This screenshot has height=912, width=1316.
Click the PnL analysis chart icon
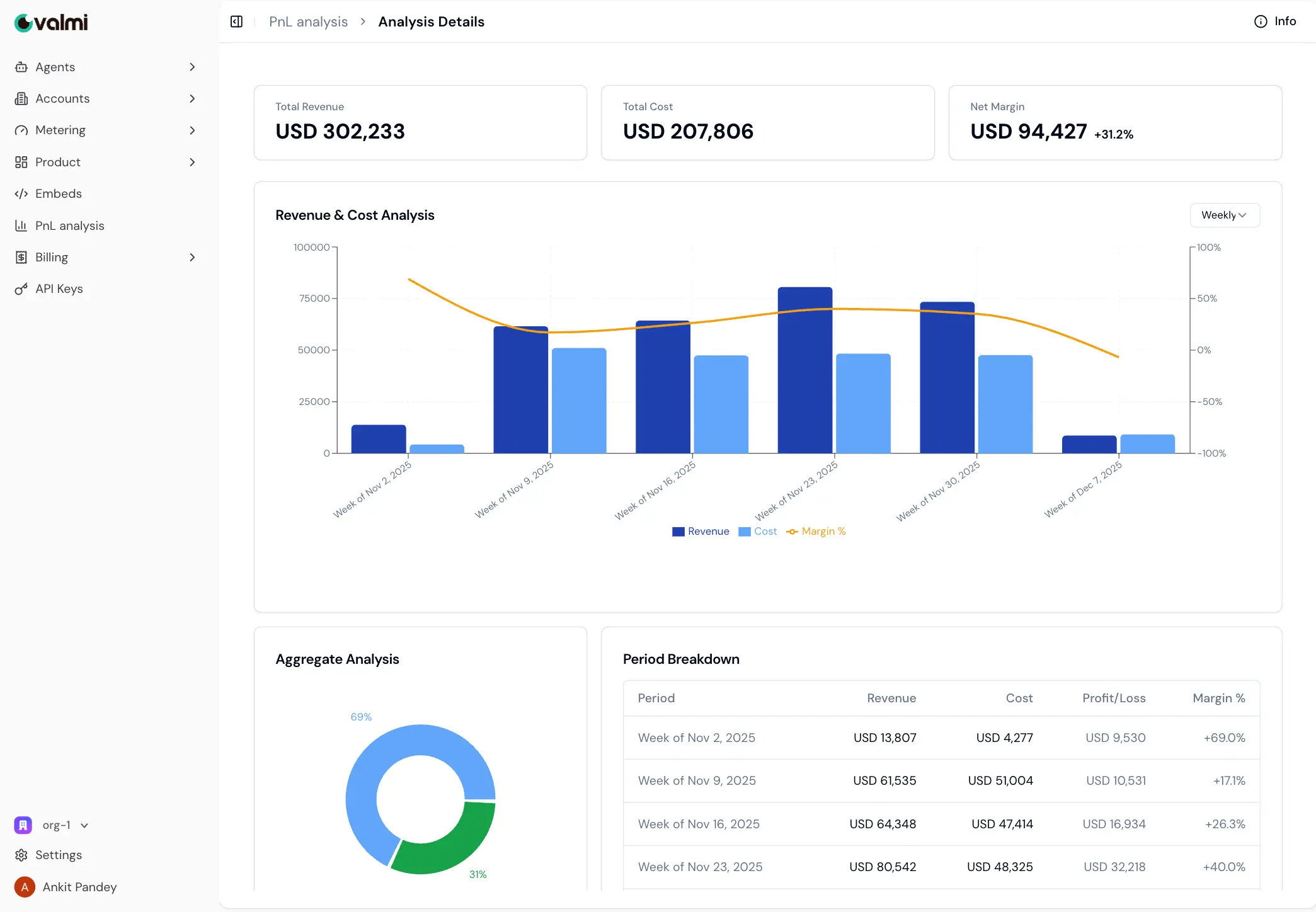(22, 225)
